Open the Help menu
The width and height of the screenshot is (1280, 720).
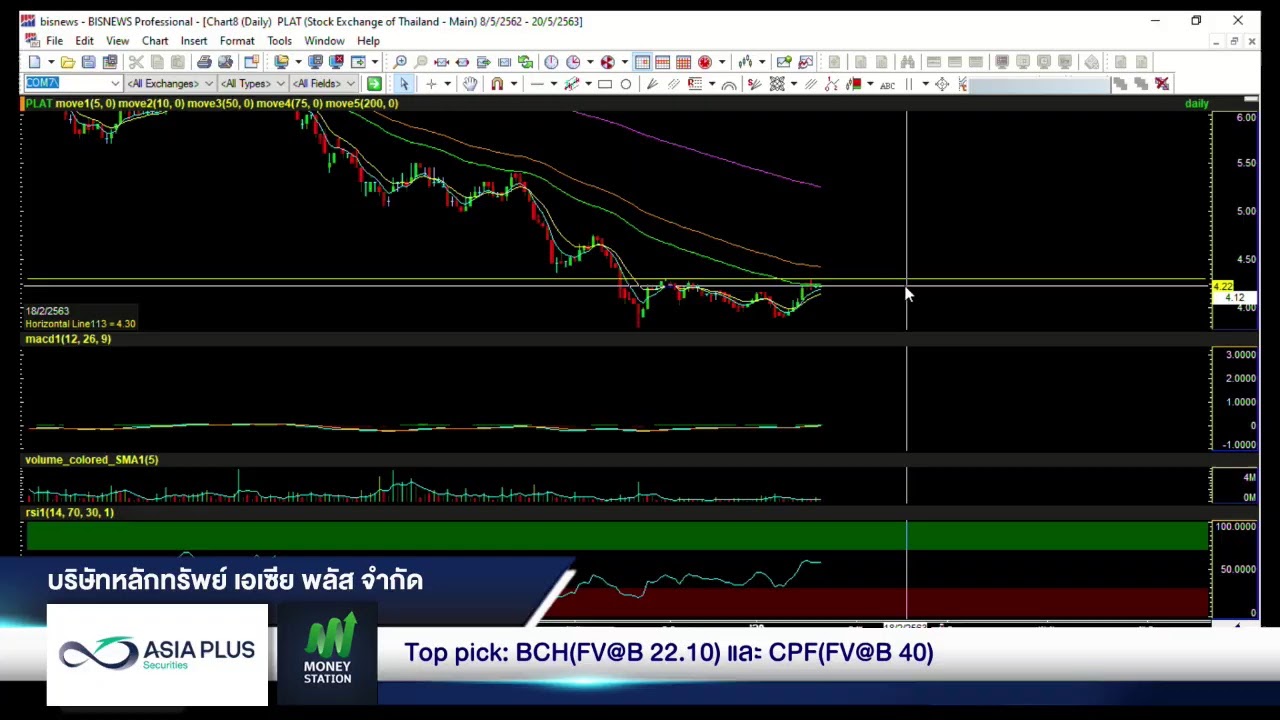coord(368,41)
